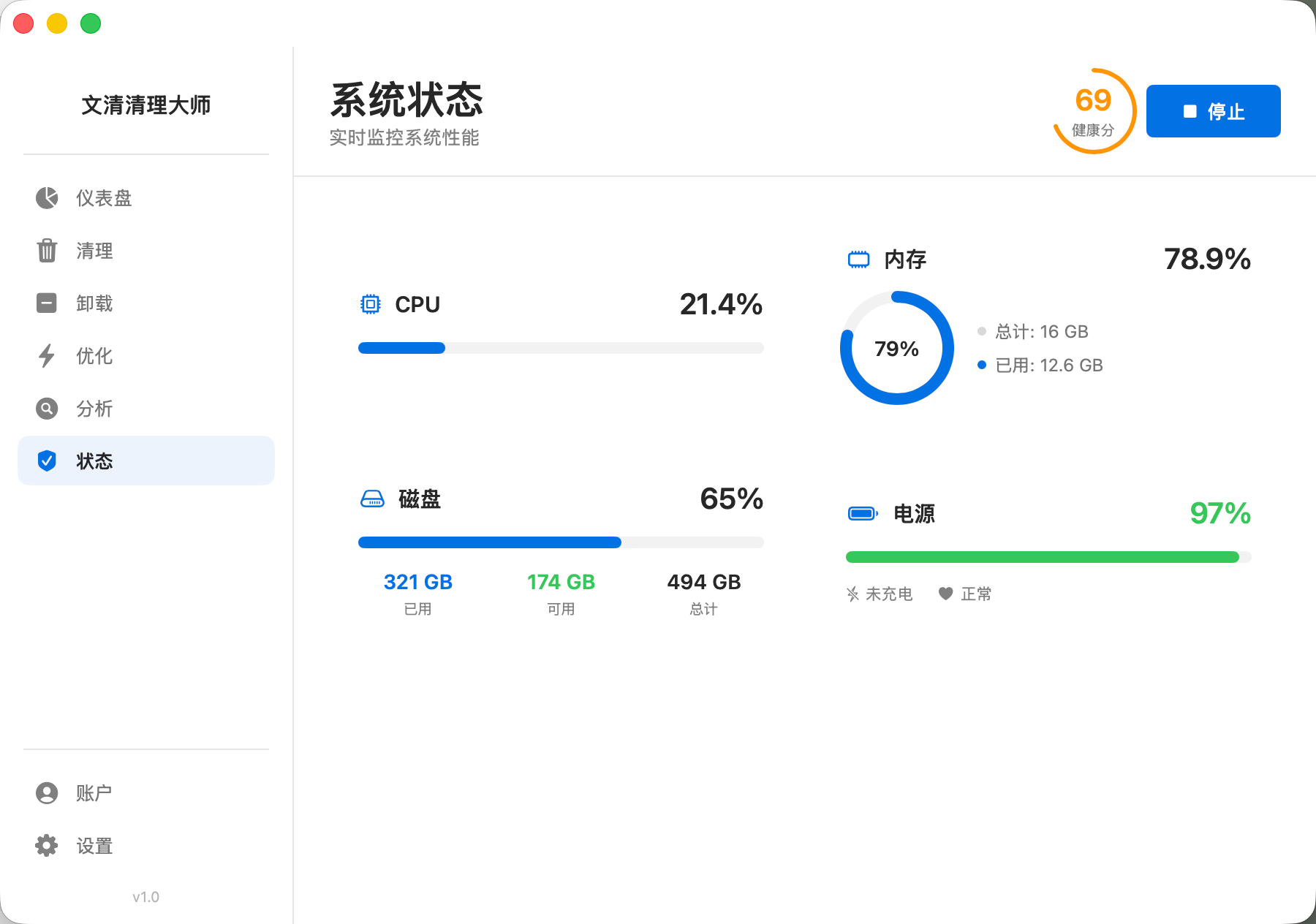Click the 97% battery value
This screenshot has width=1316, height=924.
(x=1220, y=513)
